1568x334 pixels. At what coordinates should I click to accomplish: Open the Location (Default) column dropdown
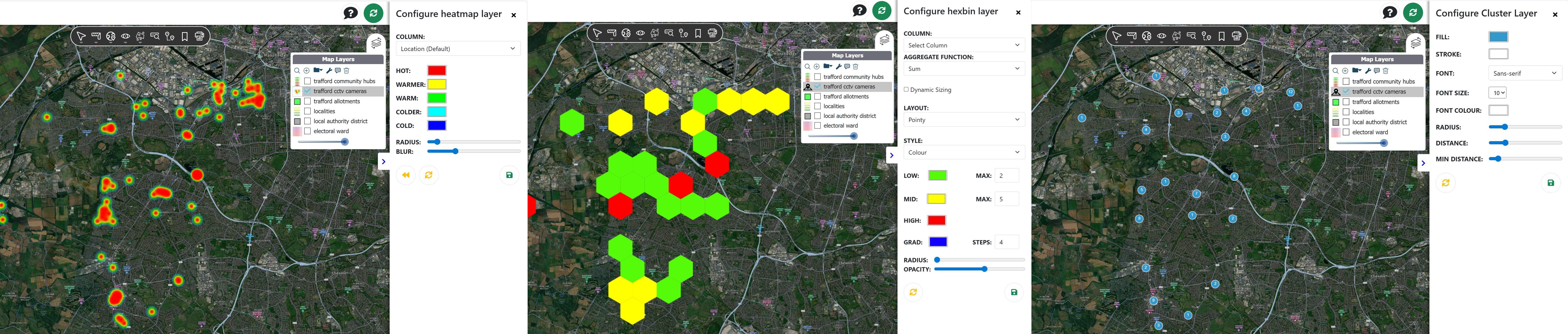(x=458, y=49)
